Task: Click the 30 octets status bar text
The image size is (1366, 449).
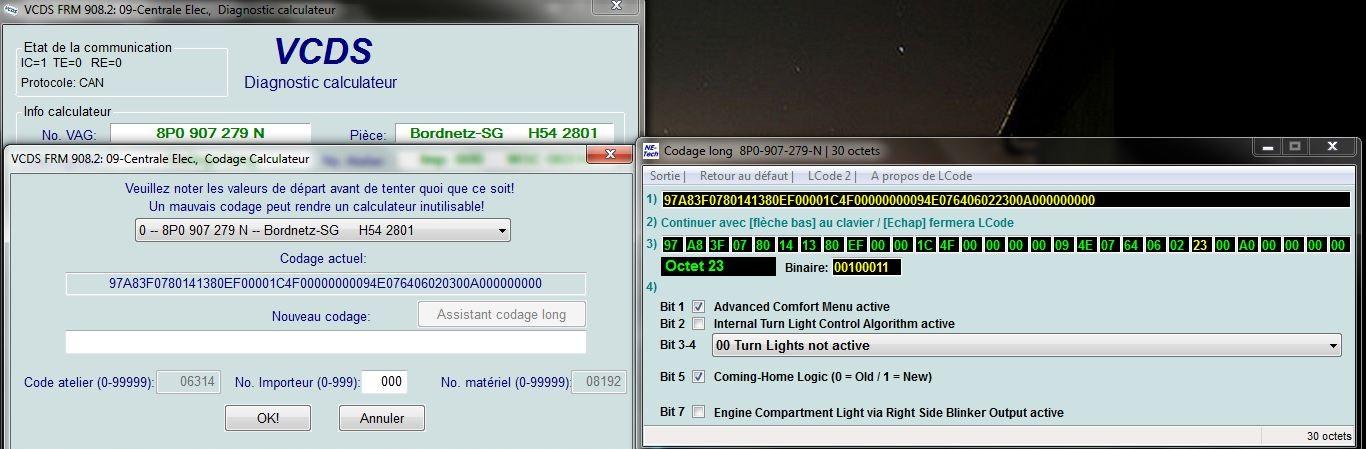Action: click(1328, 436)
